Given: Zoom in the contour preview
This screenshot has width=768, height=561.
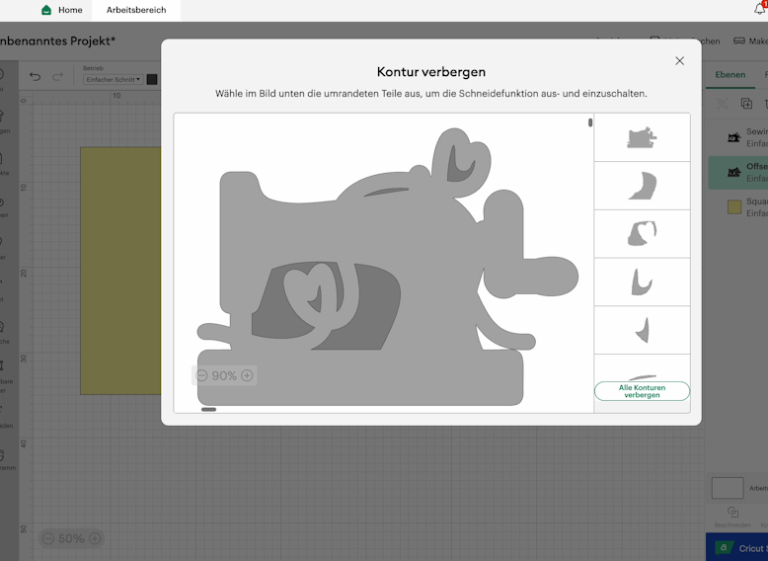Looking at the screenshot, I should (x=247, y=376).
